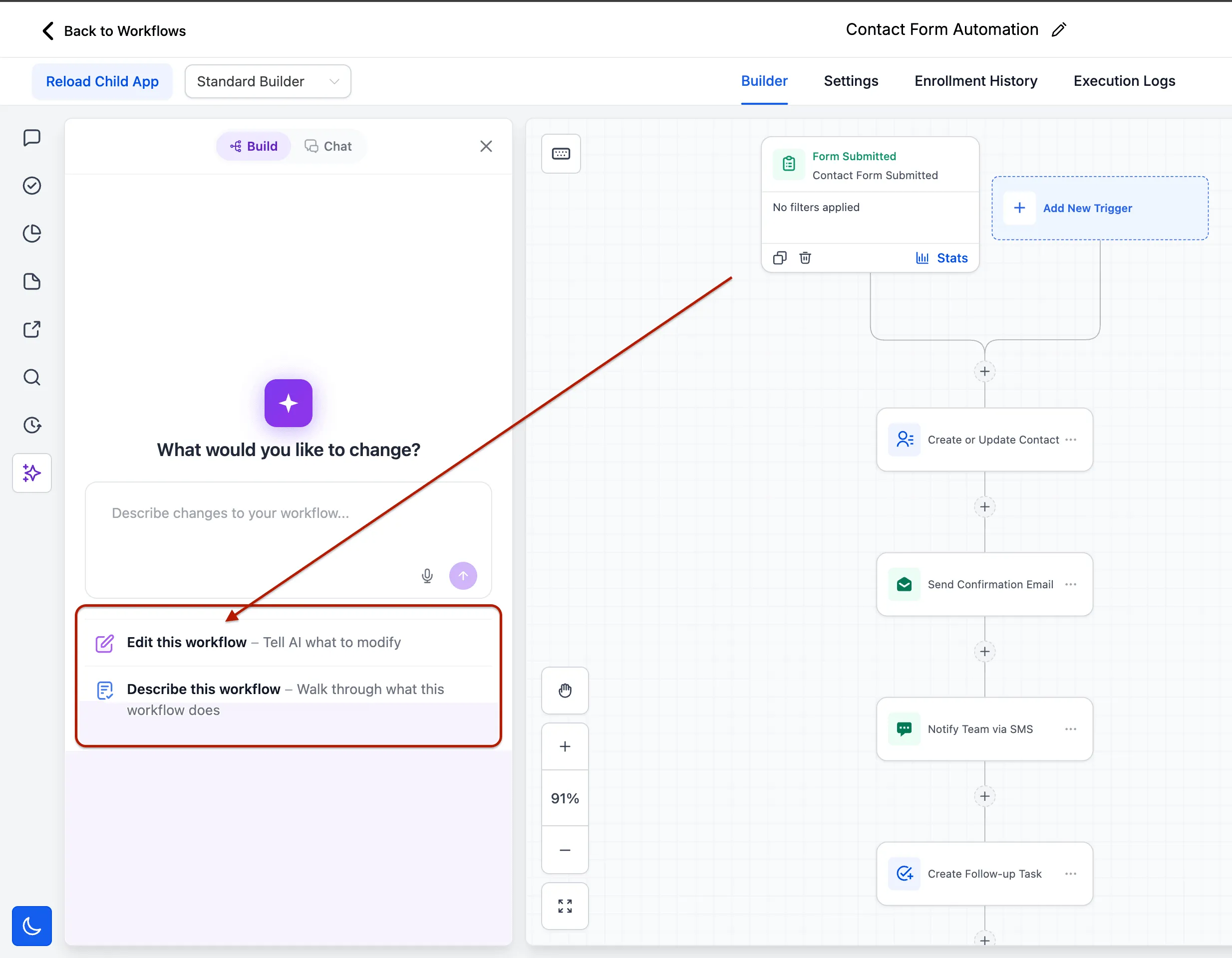Toggle the AI sparkle assistant icon
The width and height of the screenshot is (1232, 958).
tap(32, 473)
